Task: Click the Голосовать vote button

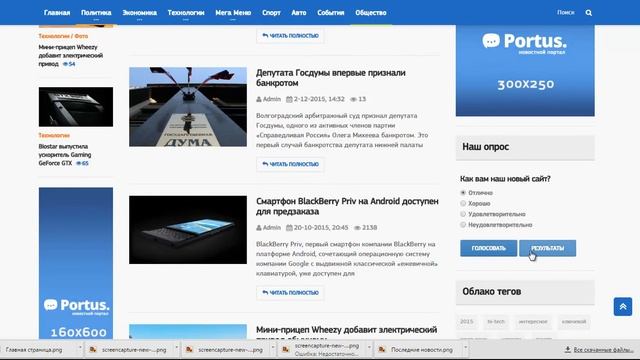Action: [489, 248]
